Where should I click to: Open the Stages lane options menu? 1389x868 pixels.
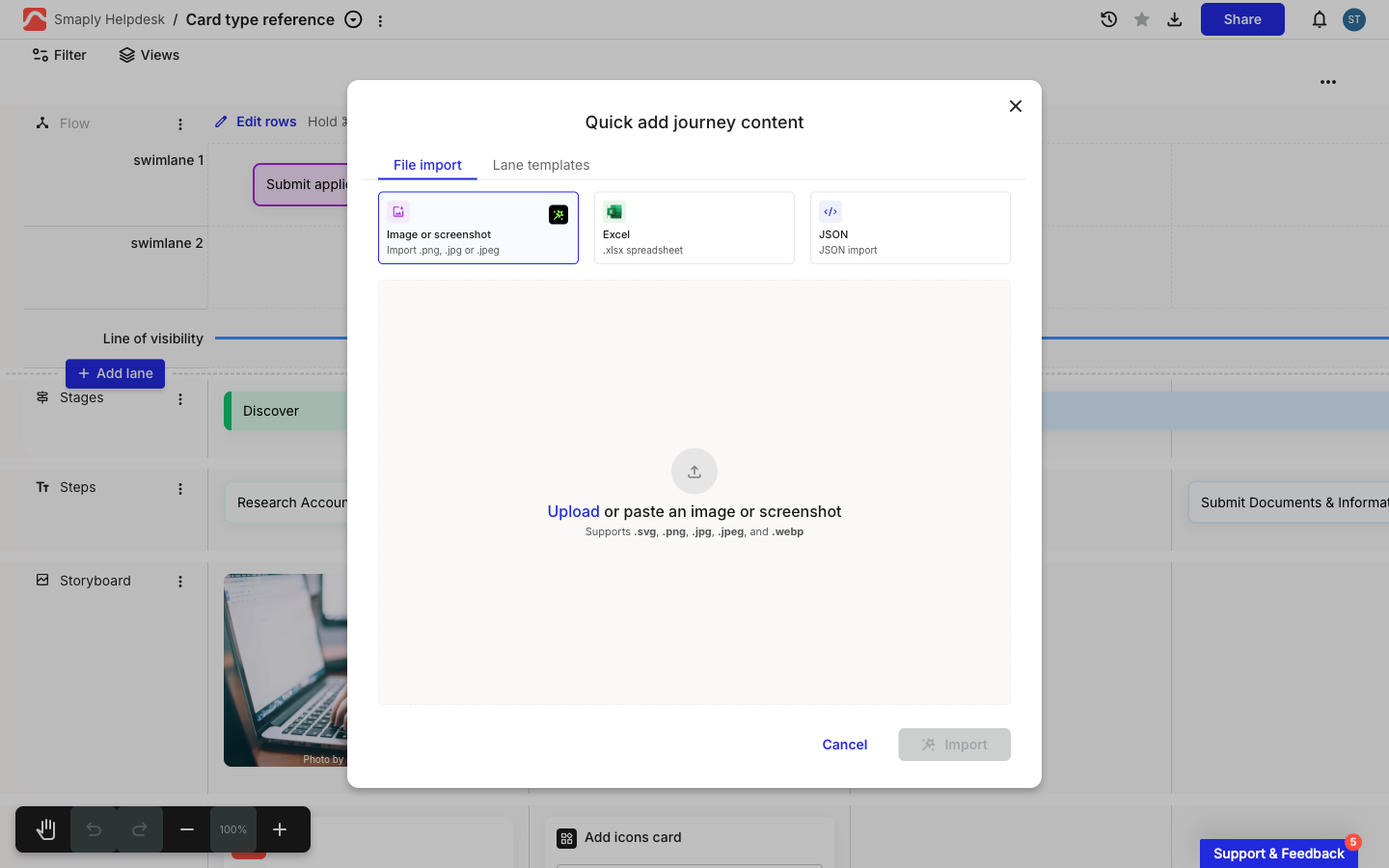pyautogui.click(x=180, y=399)
